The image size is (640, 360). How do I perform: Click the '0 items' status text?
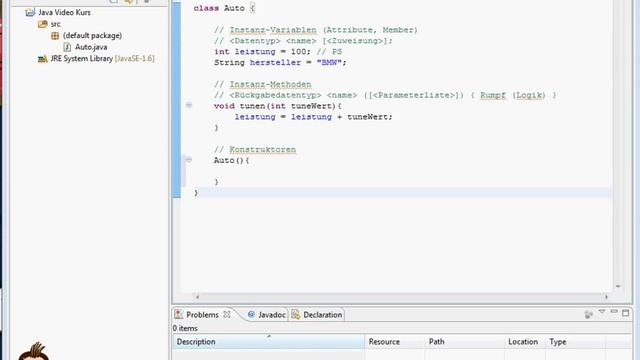185,328
